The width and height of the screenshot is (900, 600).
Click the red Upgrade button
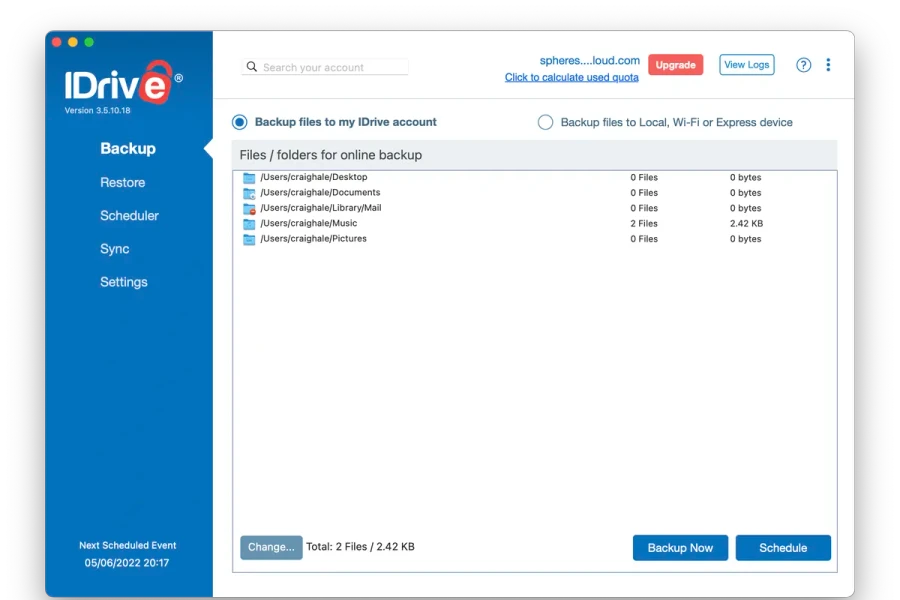pyautogui.click(x=675, y=65)
